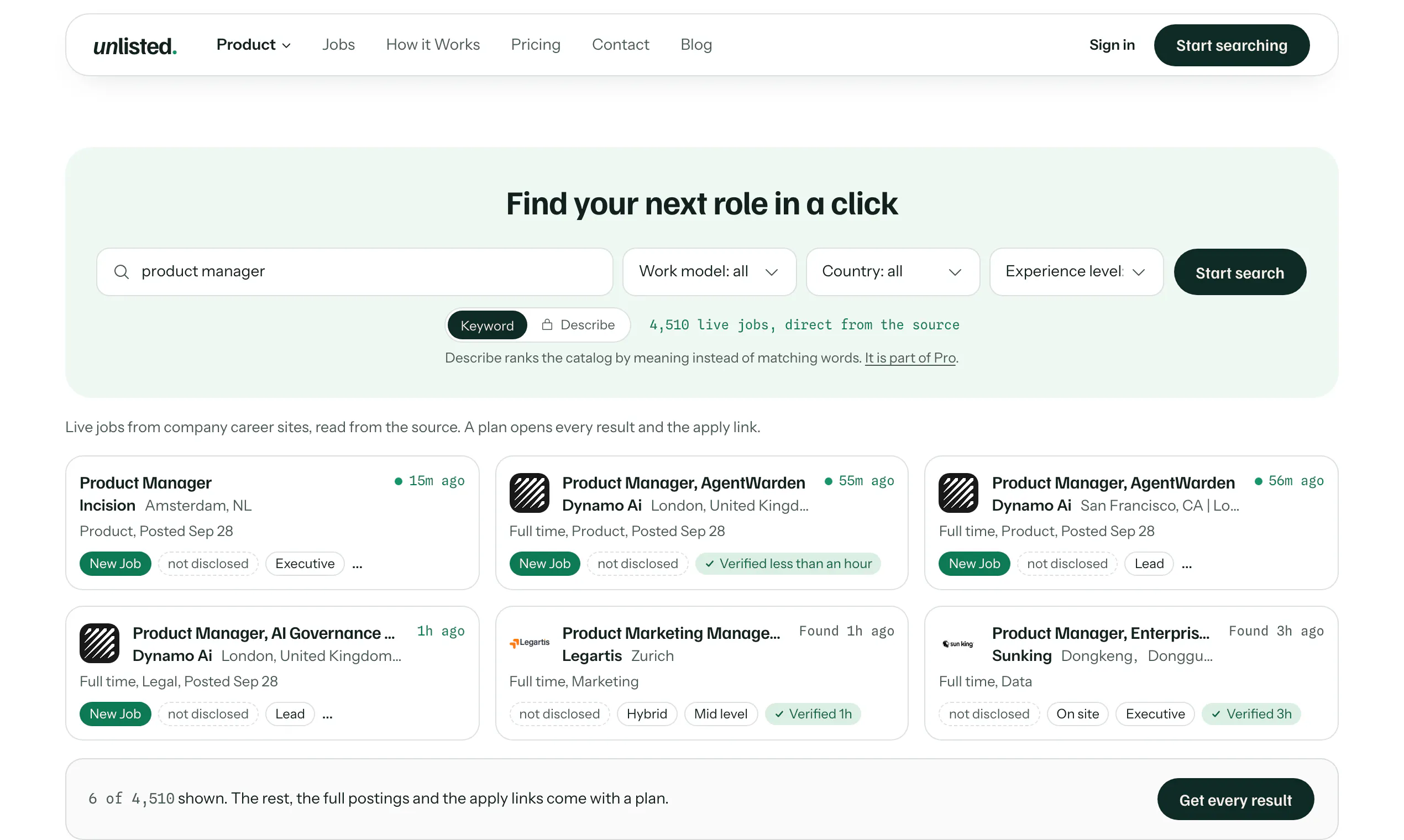Click the Verified 1h badge

click(813, 714)
